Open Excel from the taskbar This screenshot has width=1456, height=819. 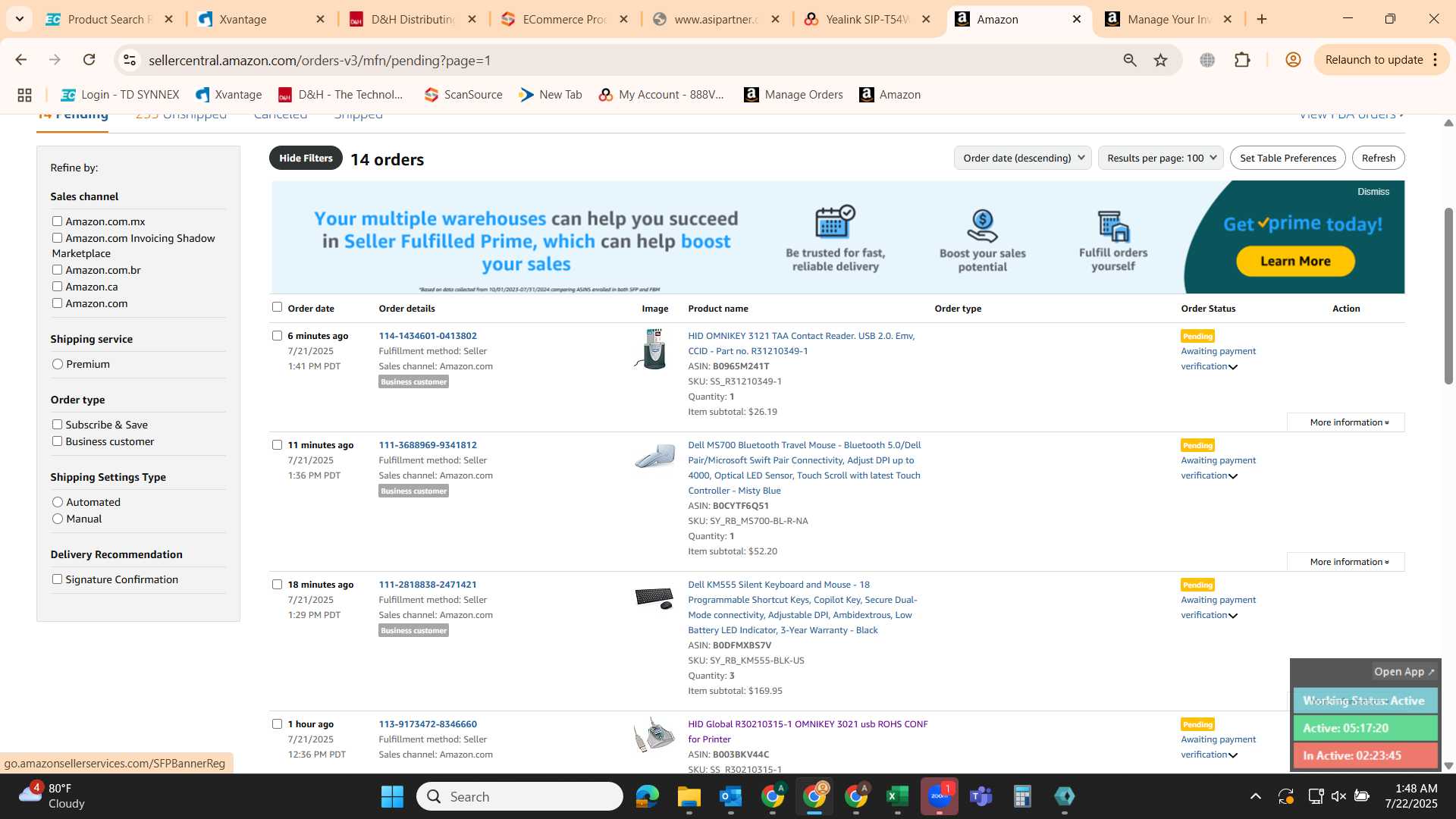tap(897, 796)
